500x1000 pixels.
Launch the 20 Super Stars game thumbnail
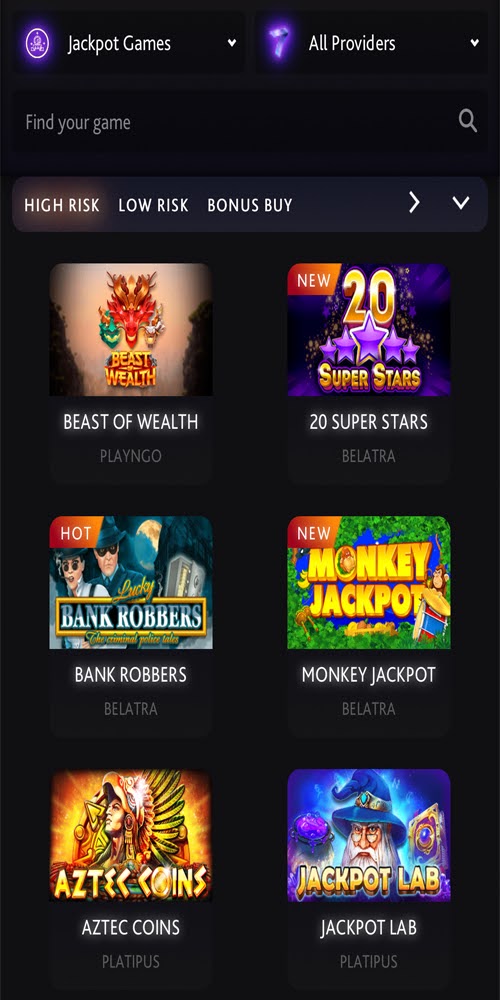click(369, 330)
